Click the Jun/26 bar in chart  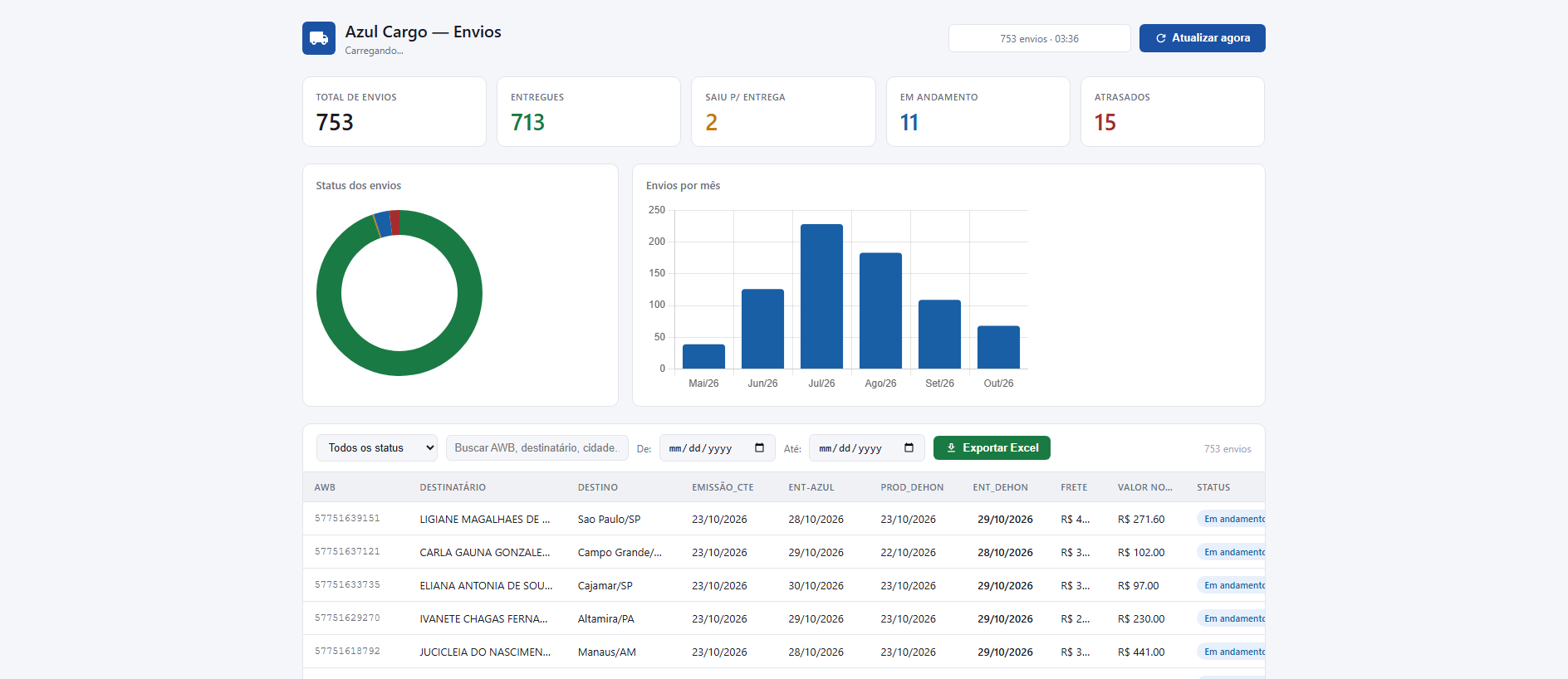tap(762, 329)
